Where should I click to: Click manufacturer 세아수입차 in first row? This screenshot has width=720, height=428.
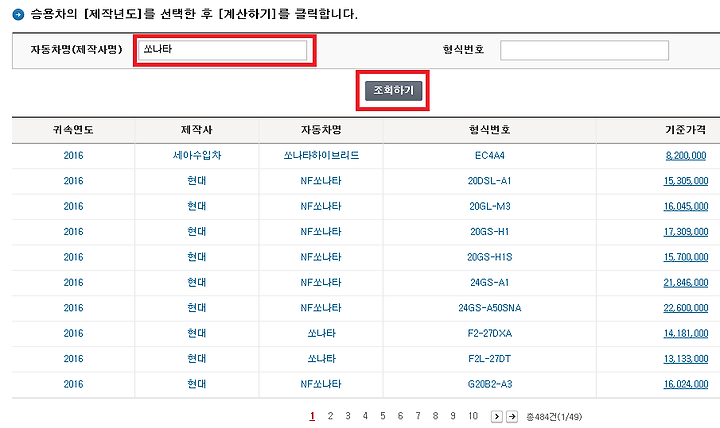pyautogui.click(x=197, y=156)
